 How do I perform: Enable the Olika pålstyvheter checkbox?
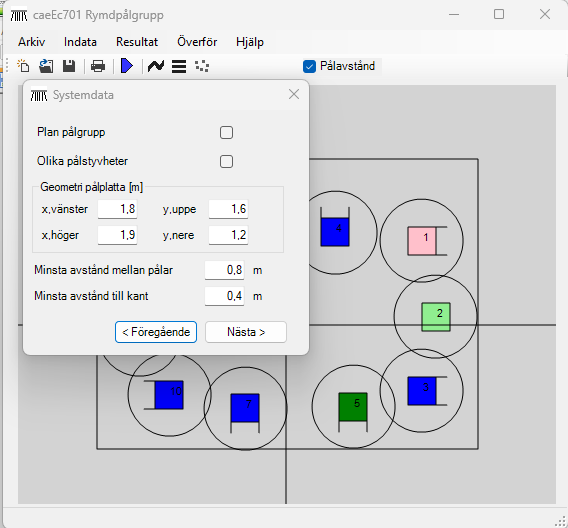pyautogui.click(x=226, y=161)
